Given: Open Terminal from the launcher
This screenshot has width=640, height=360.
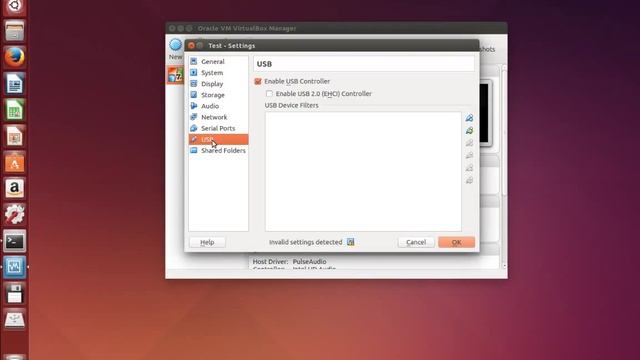Looking at the screenshot, I should (15, 241).
